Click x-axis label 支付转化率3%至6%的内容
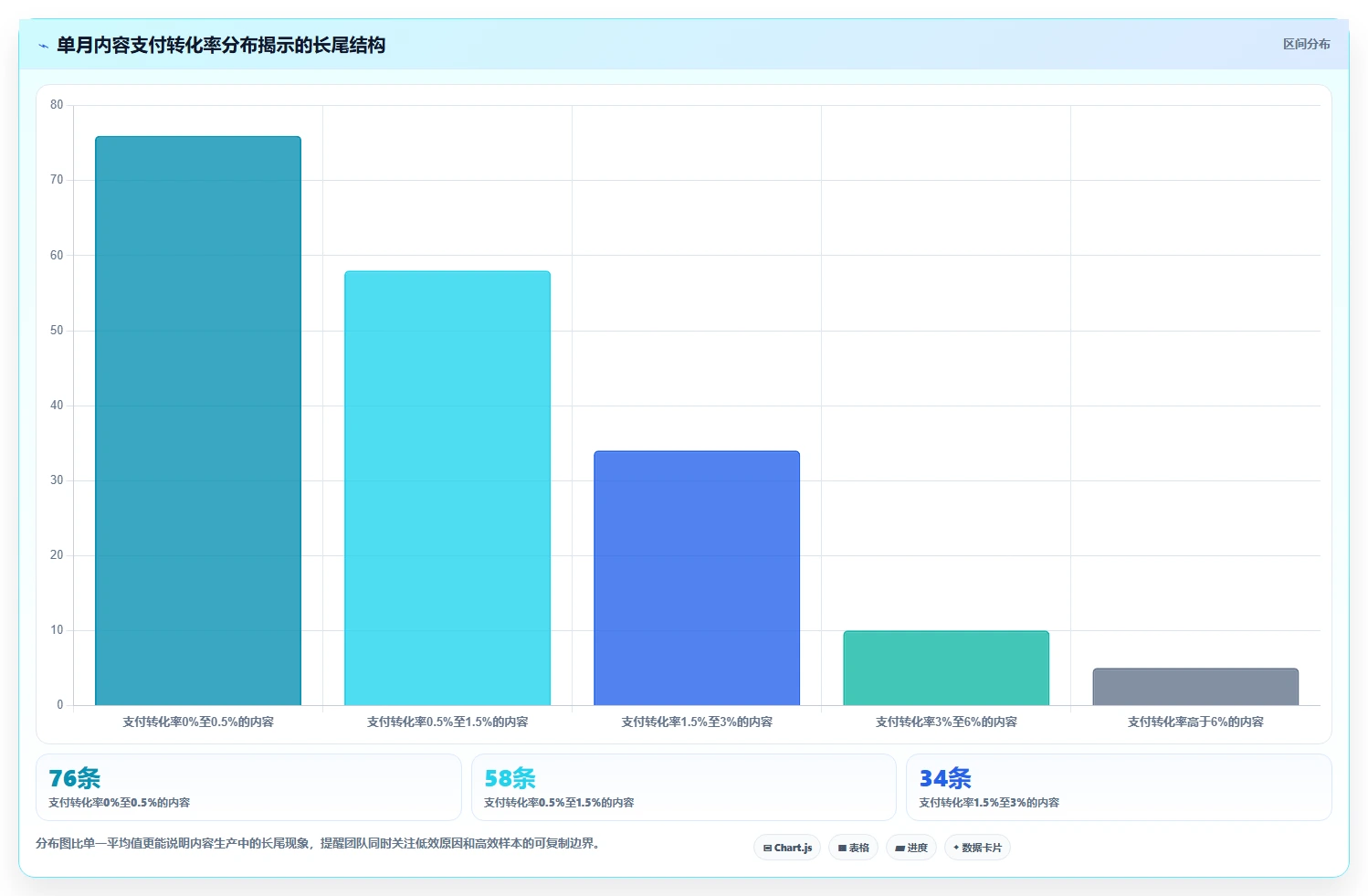1368x896 pixels. click(x=946, y=722)
